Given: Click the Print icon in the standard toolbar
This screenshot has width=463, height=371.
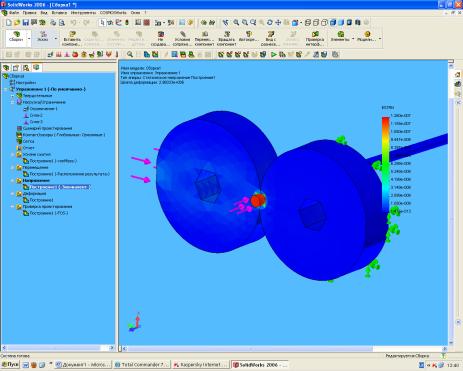Looking at the screenshot, I should (53, 23).
